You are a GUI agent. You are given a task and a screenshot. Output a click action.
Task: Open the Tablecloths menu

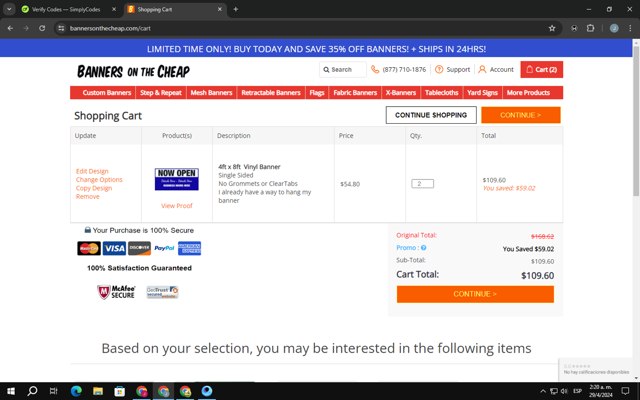click(x=441, y=93)
